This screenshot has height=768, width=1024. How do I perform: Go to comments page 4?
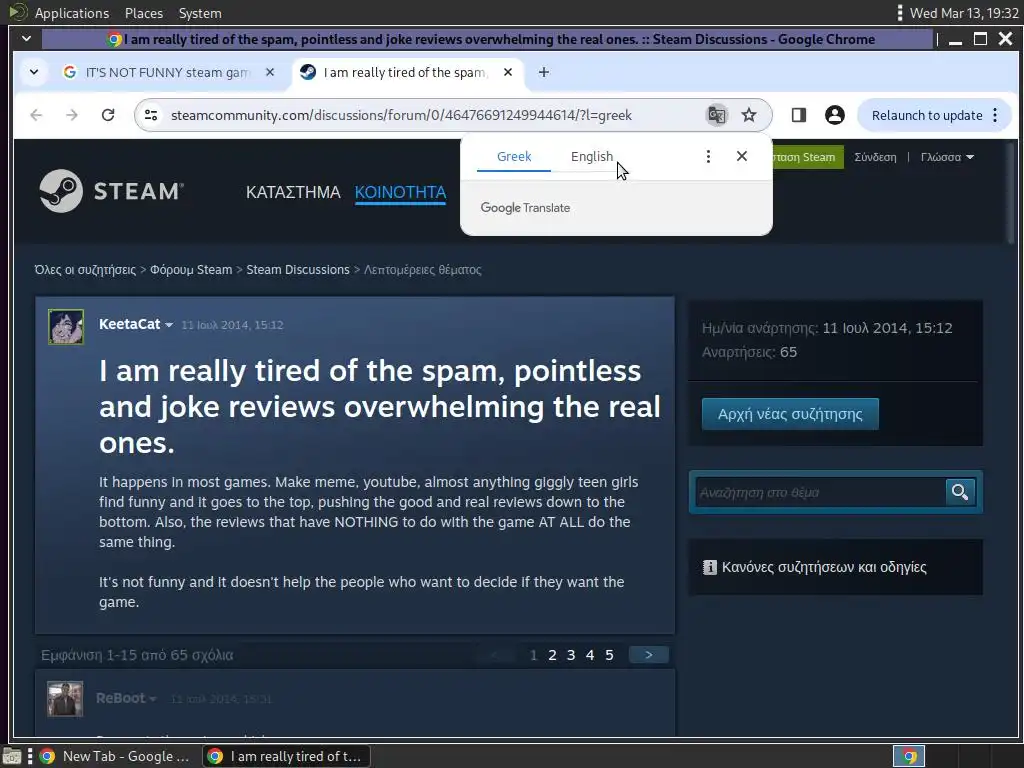tap(590, 655)
